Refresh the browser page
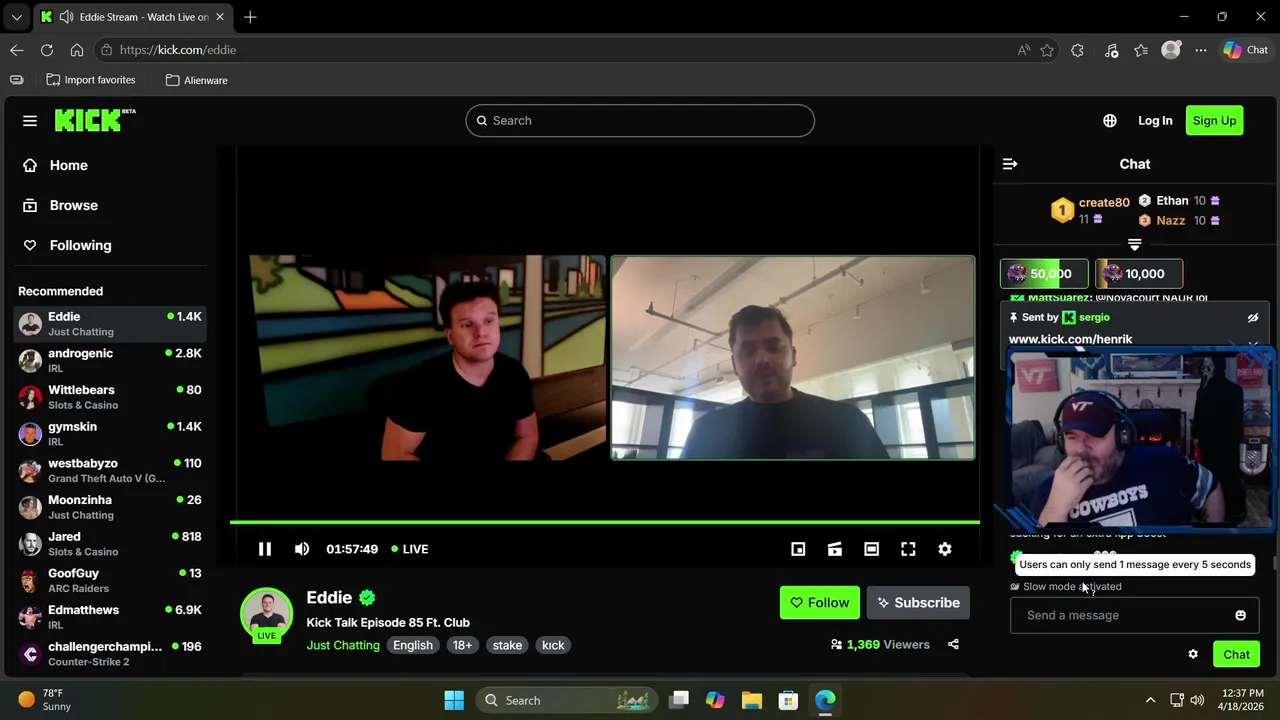This screenshot has width=1280, height=720. coord(47,50)
